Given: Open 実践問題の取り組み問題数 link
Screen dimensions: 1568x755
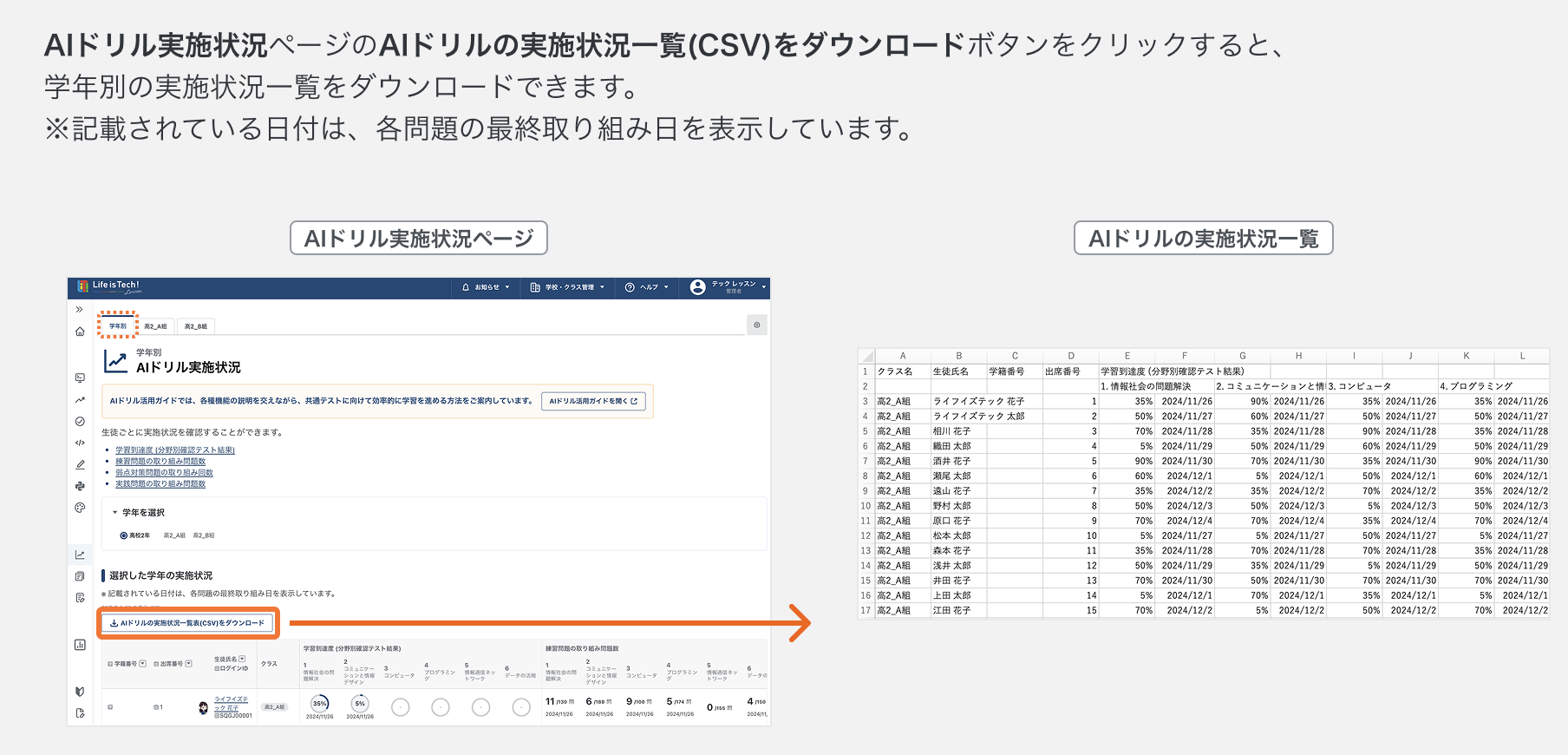Looking at the screenshot, I should pos(160,483).
